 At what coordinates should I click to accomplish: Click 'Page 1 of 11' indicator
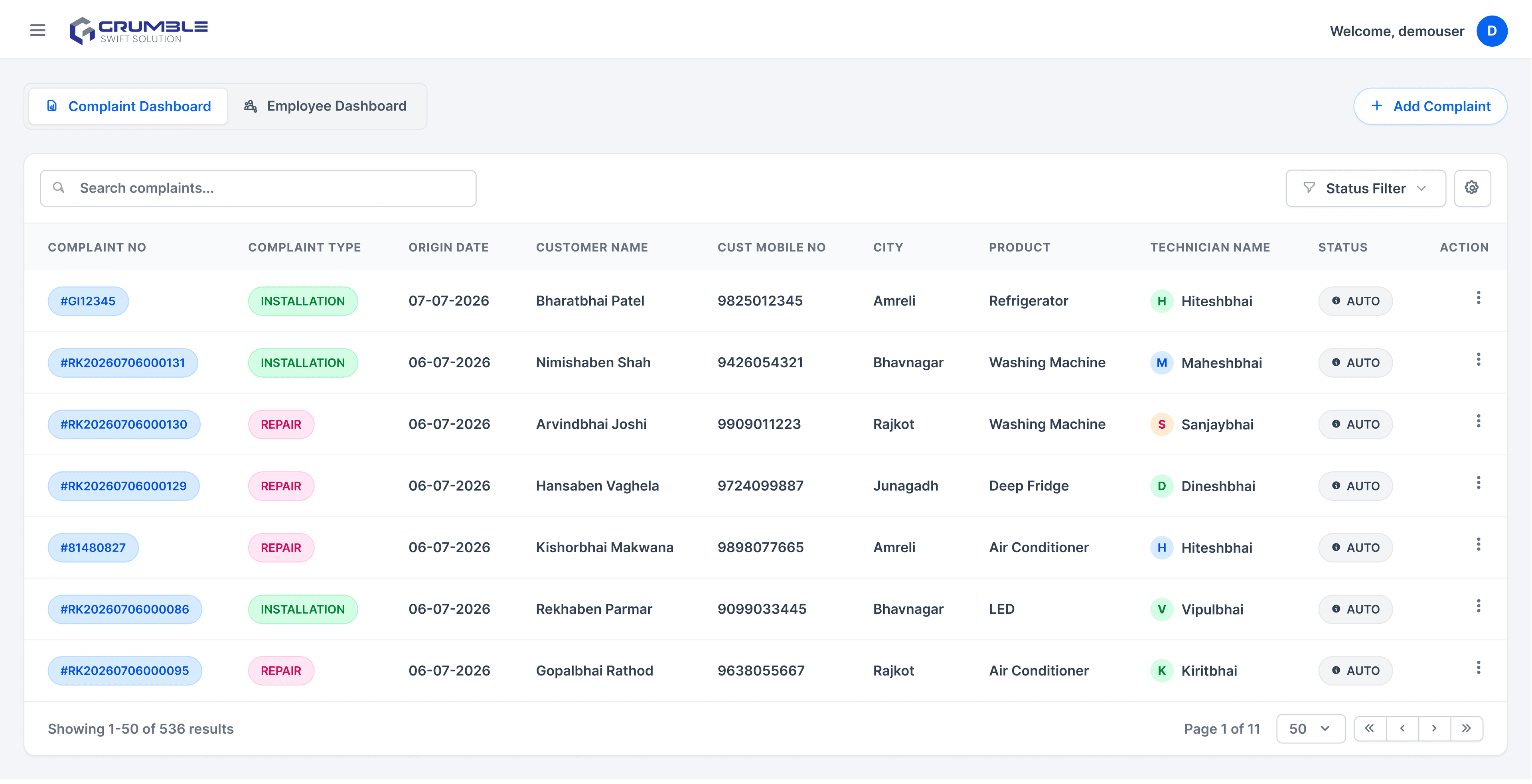[x=1222, y=729]
